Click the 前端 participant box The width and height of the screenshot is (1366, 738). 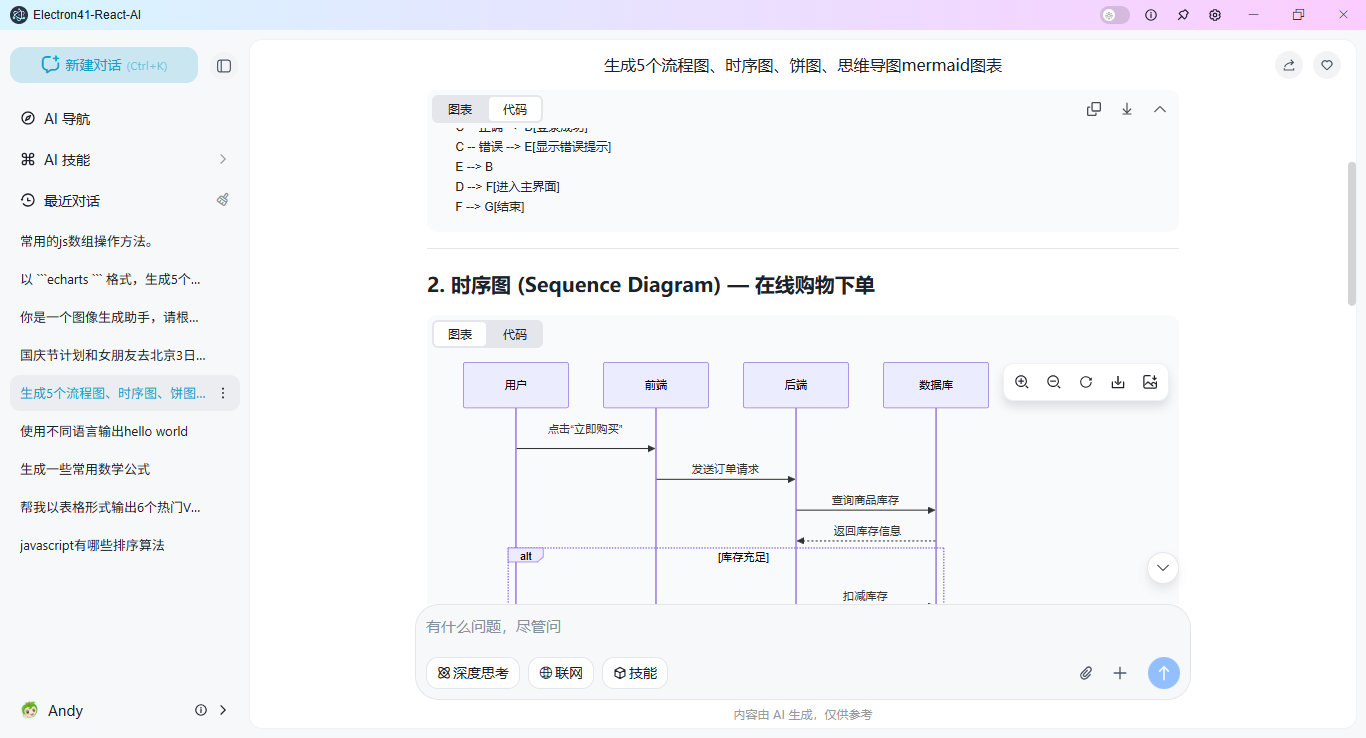[656, 385]
